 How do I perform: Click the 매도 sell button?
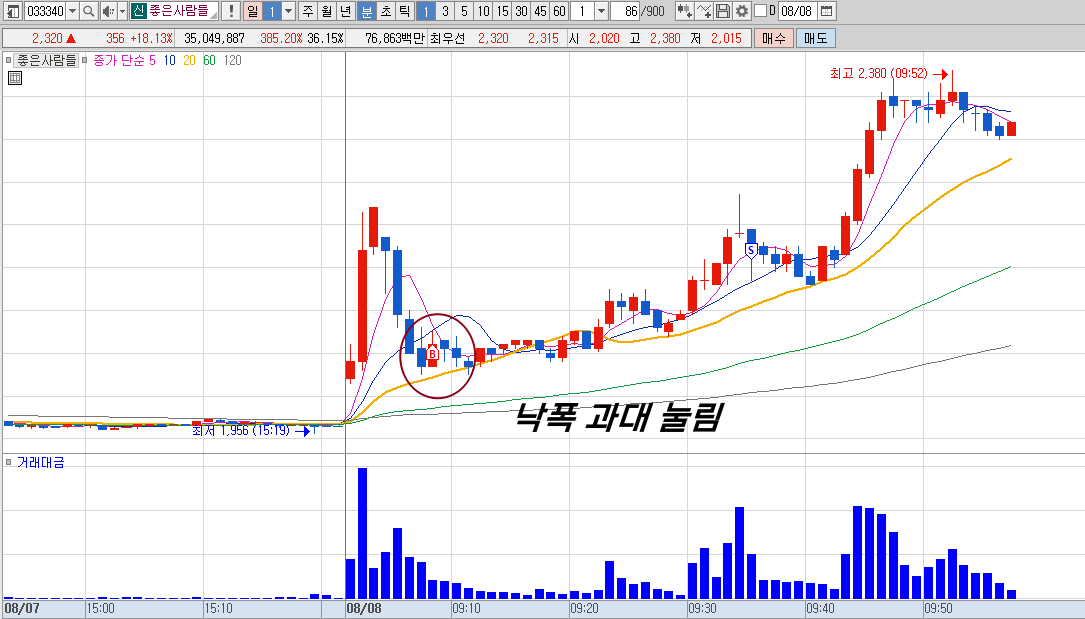(x=815, y=38)
